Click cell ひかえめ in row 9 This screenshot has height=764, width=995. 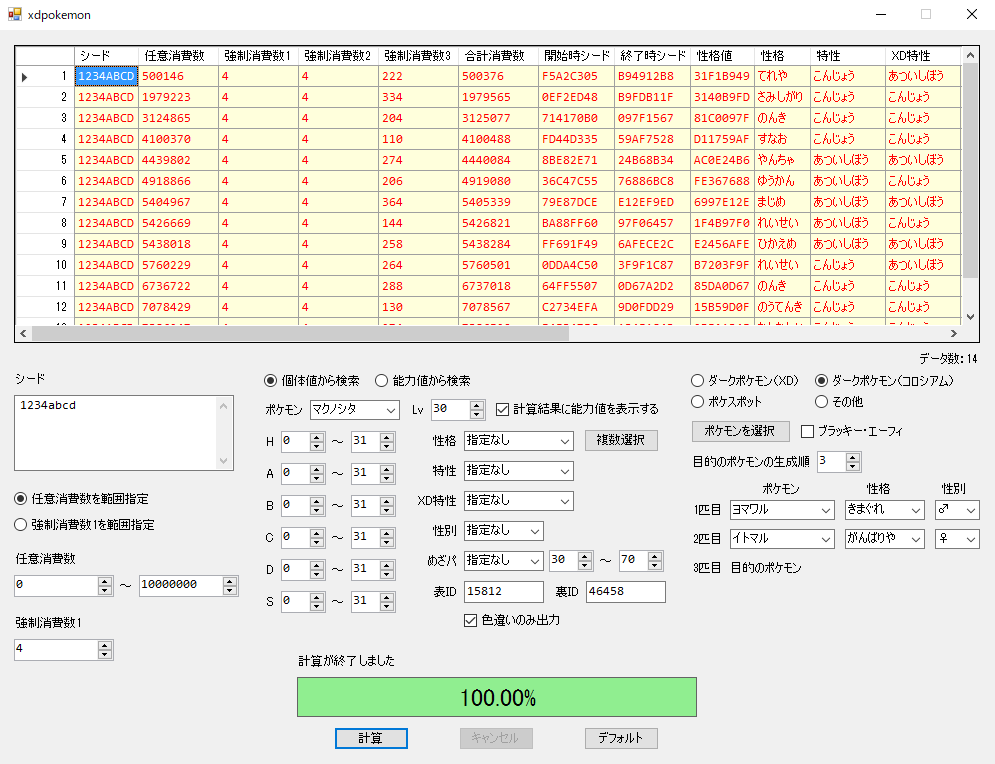point(782,244)
